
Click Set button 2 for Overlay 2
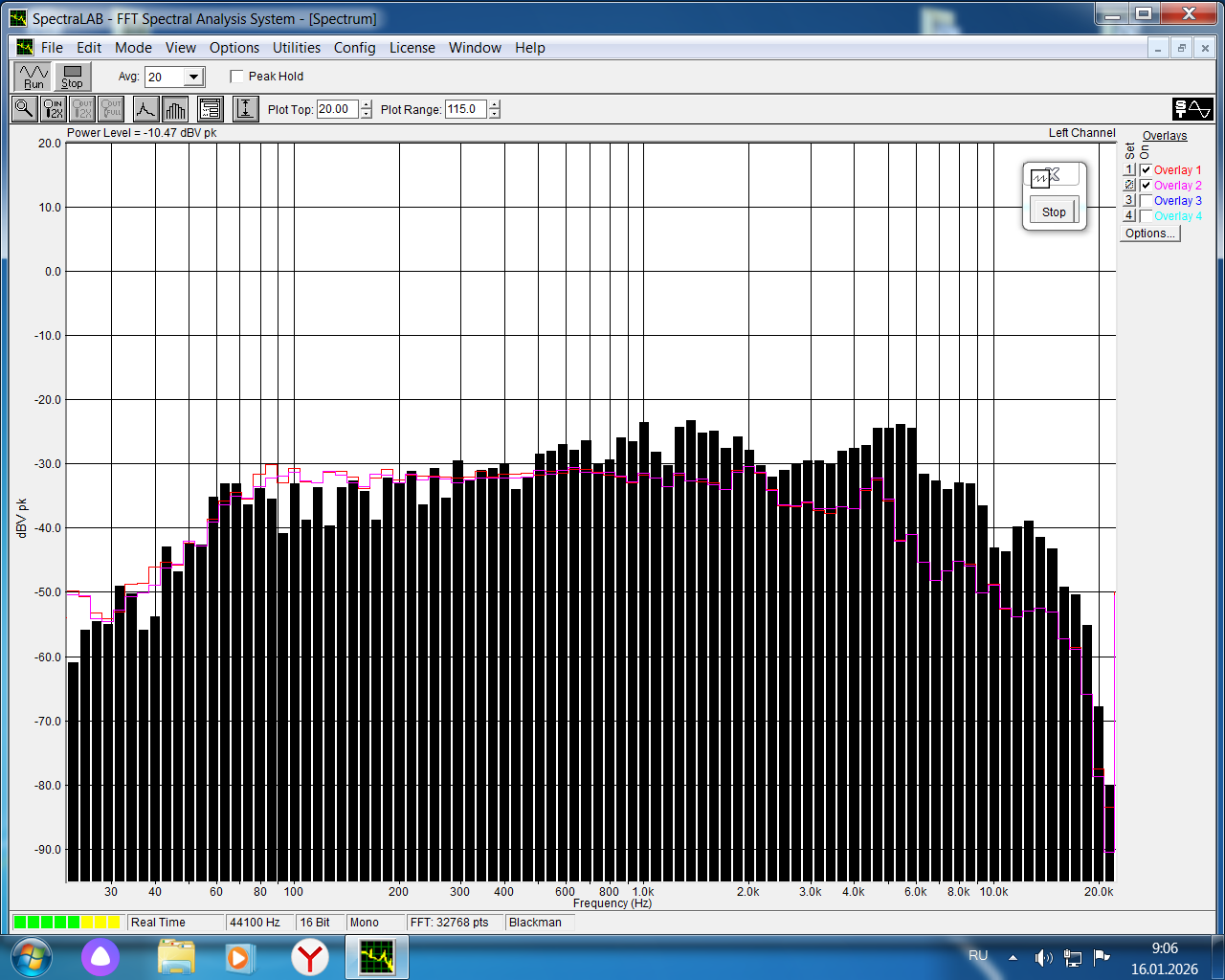(1129, 186)
